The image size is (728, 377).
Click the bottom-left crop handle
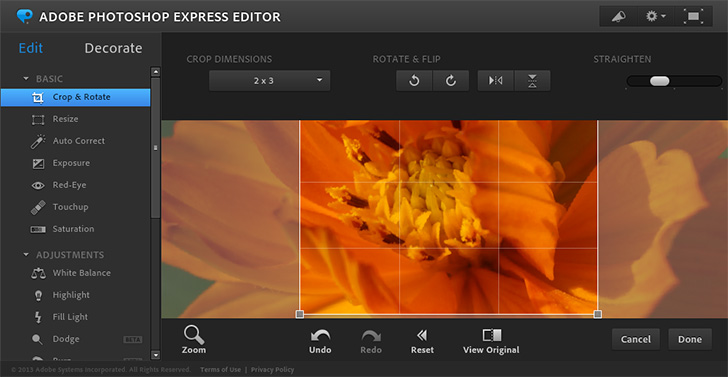(299, 314)
